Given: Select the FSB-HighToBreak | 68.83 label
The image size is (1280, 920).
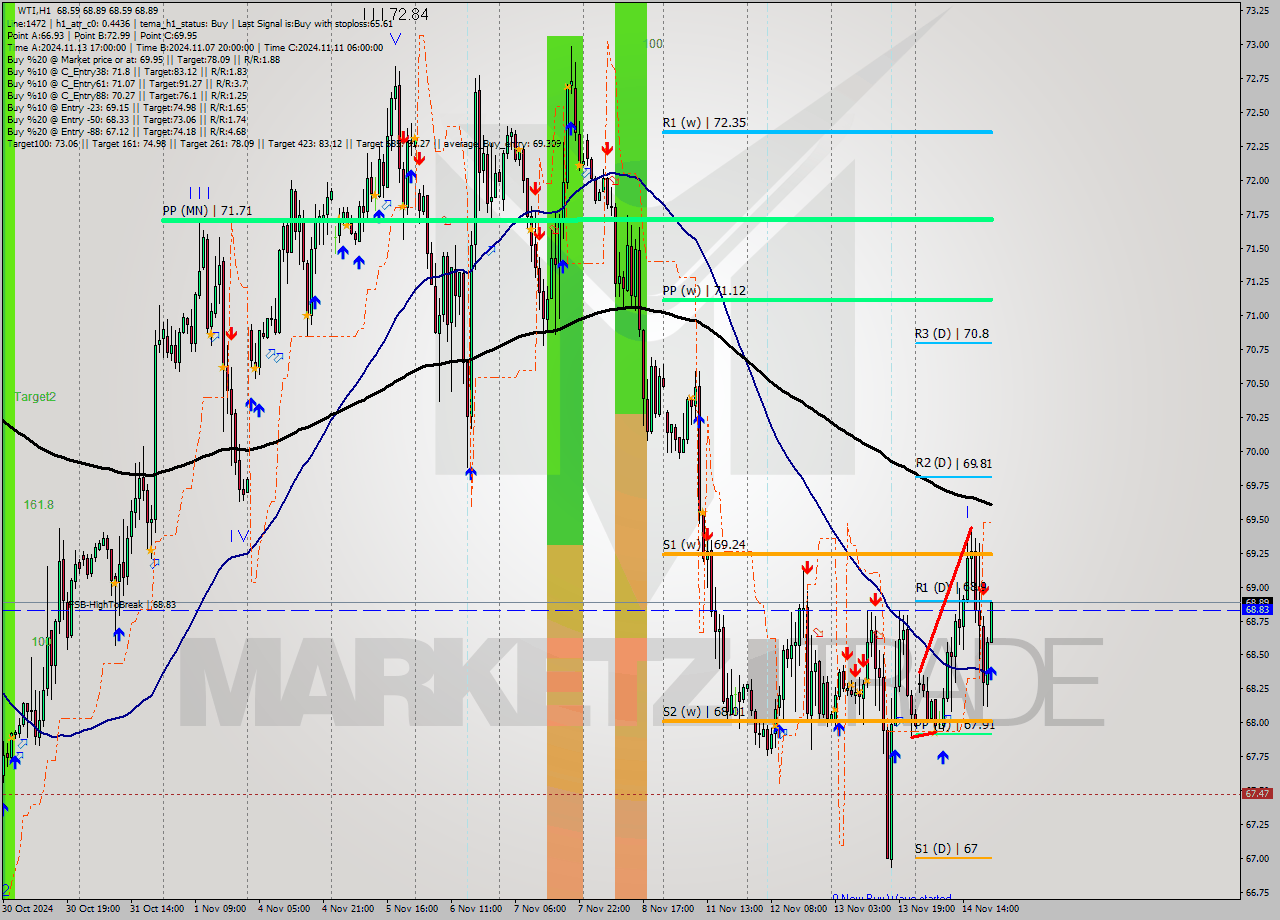Looking at the screenshot, I should (x=121, y=605).
